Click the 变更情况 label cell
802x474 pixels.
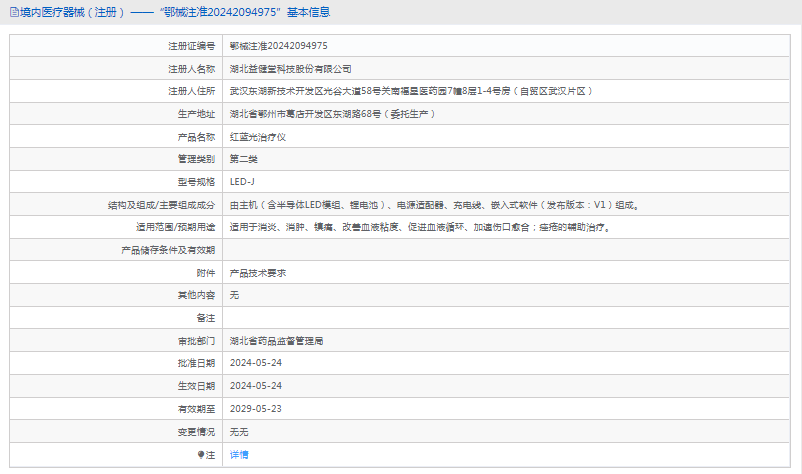pos(116,432)
